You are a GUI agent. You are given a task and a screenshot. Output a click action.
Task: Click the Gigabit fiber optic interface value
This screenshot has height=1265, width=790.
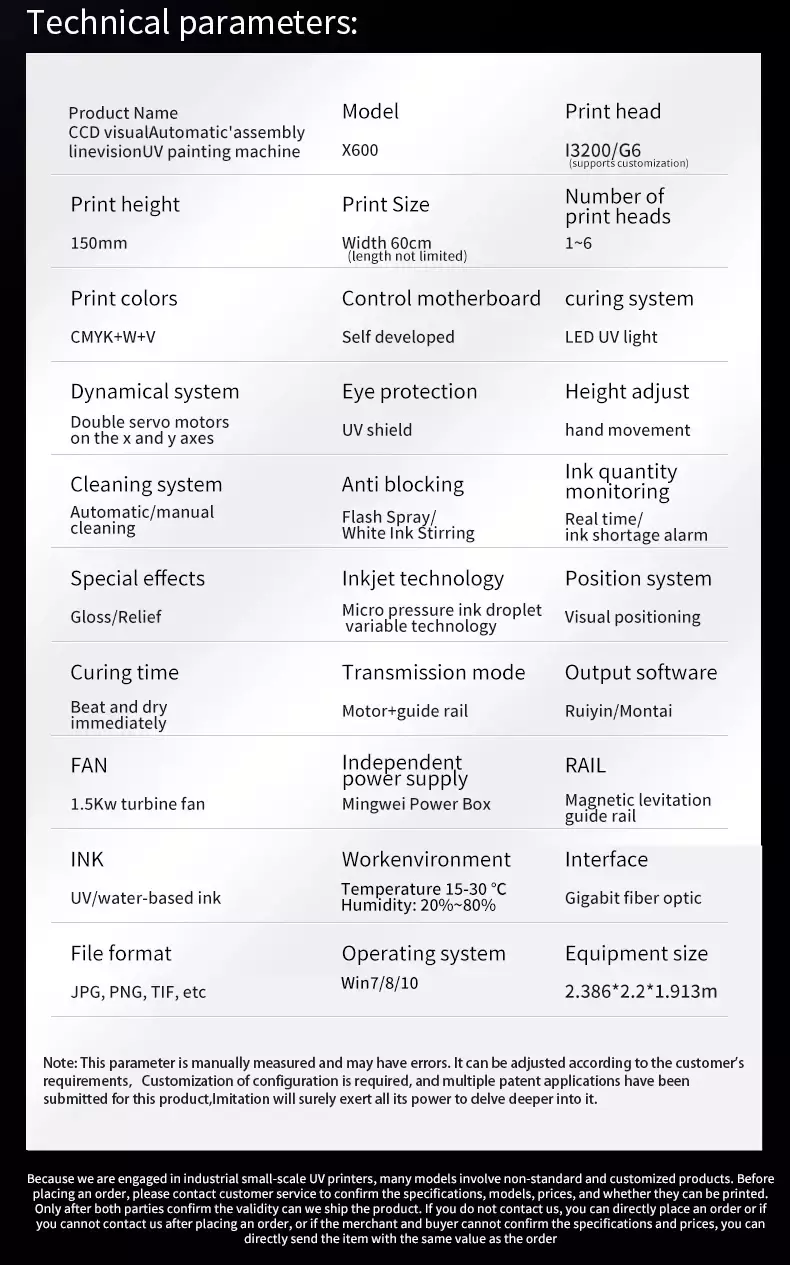point(633,898)
